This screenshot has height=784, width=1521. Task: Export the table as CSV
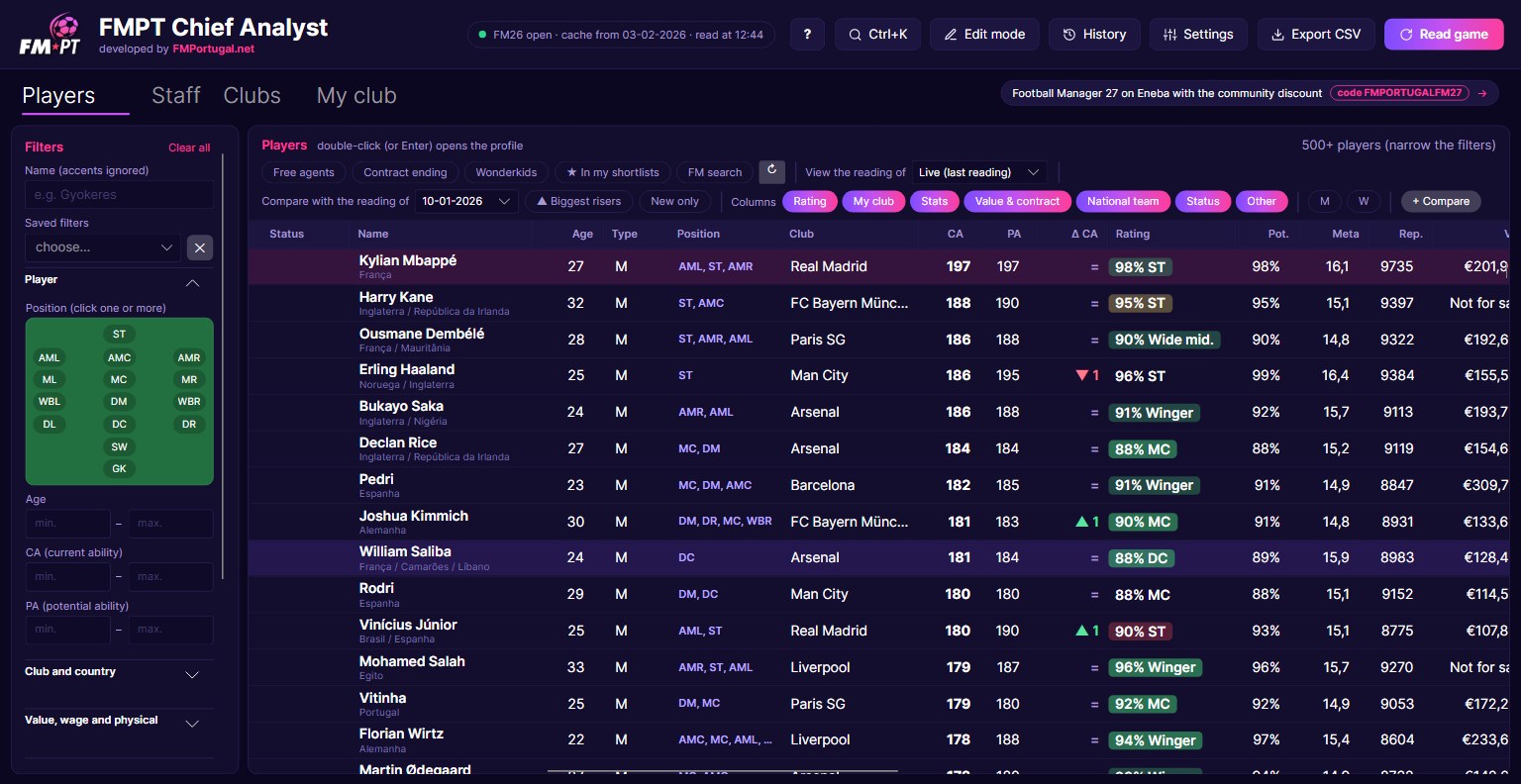pyautogui.click(x=1316, y=35)
